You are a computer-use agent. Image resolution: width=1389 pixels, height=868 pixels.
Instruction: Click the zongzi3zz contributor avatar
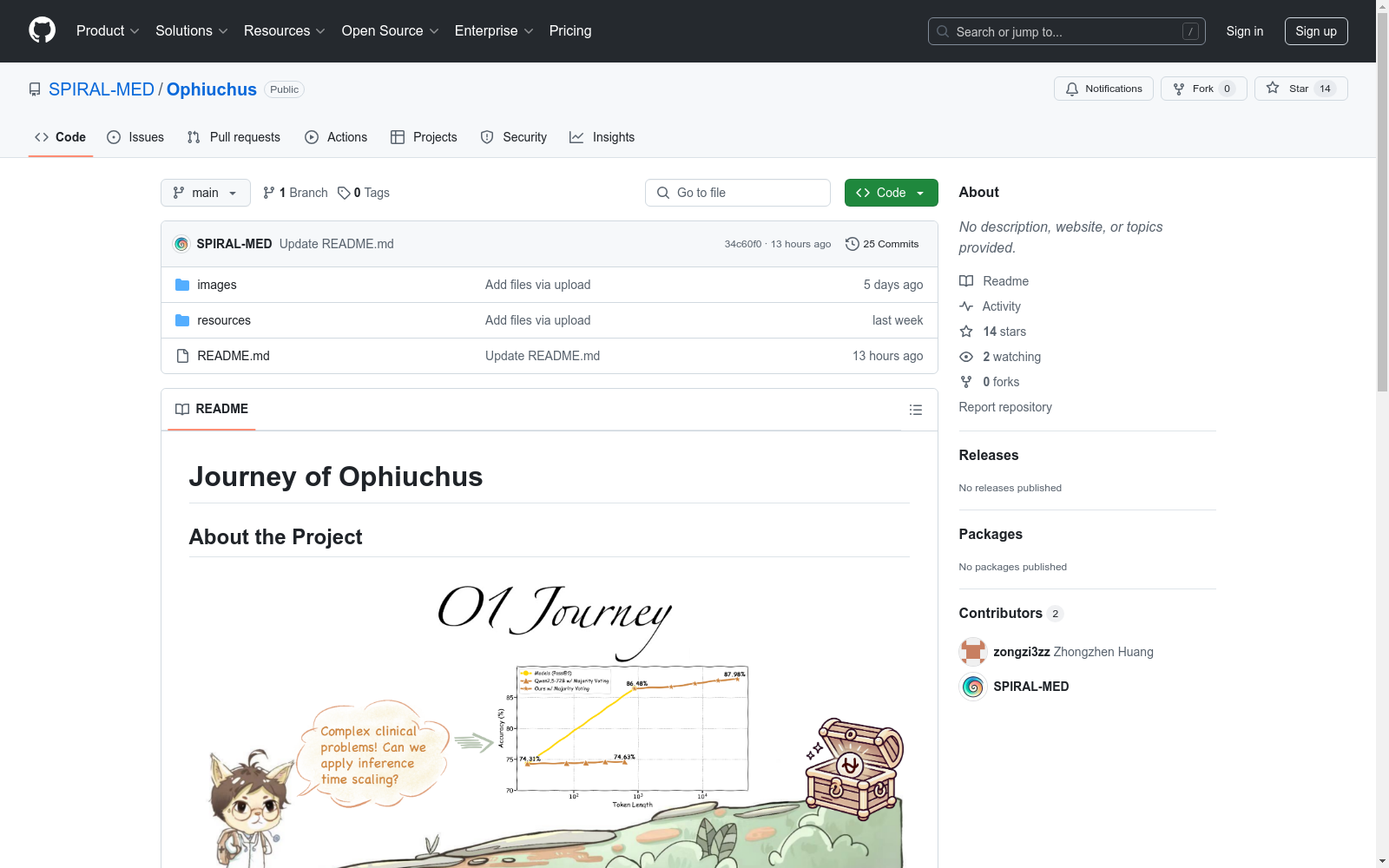pyautogui.click(x=973, y=652)
